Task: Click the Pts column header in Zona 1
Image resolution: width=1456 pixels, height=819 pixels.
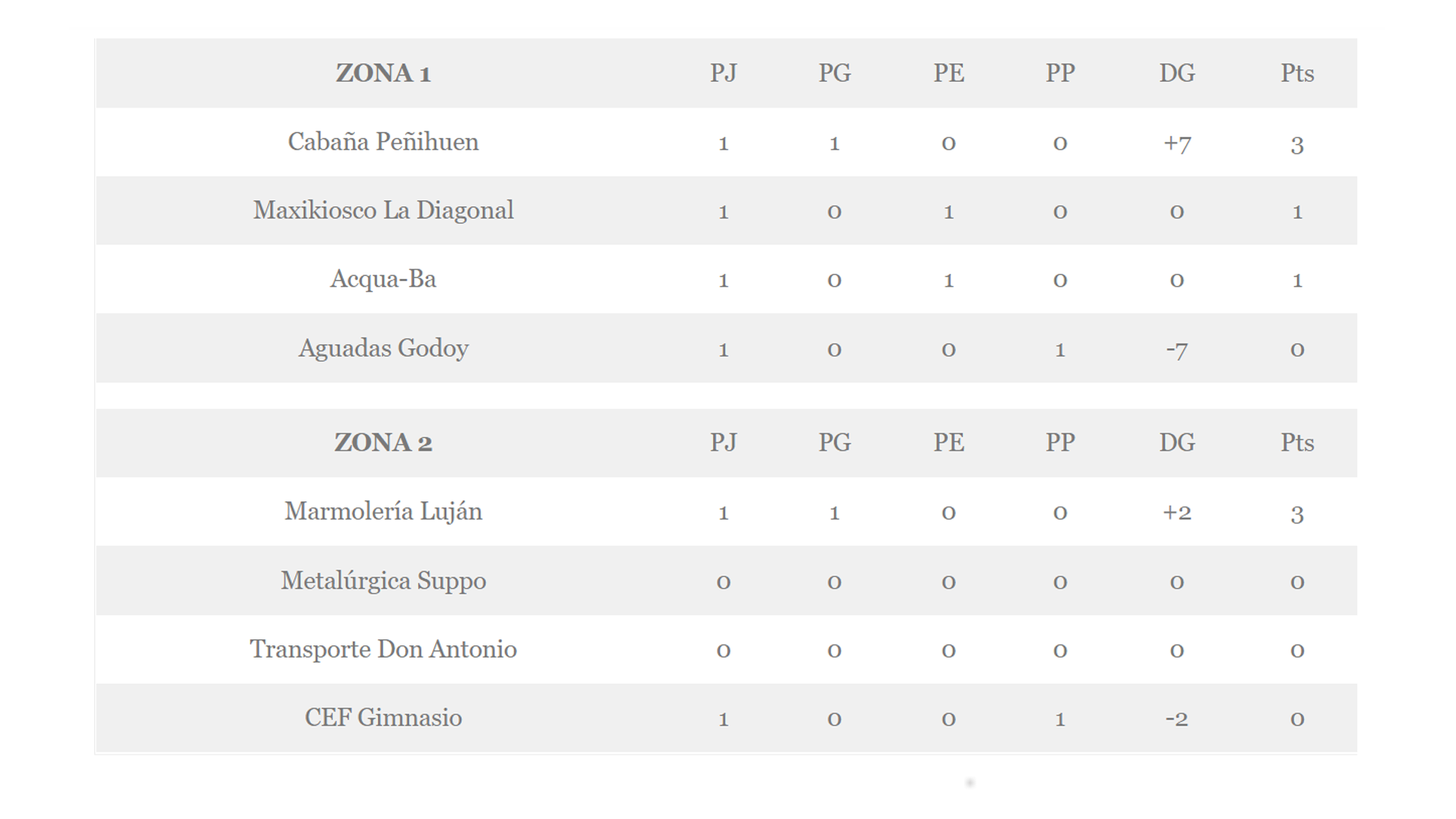Action: pos(1297,74)
